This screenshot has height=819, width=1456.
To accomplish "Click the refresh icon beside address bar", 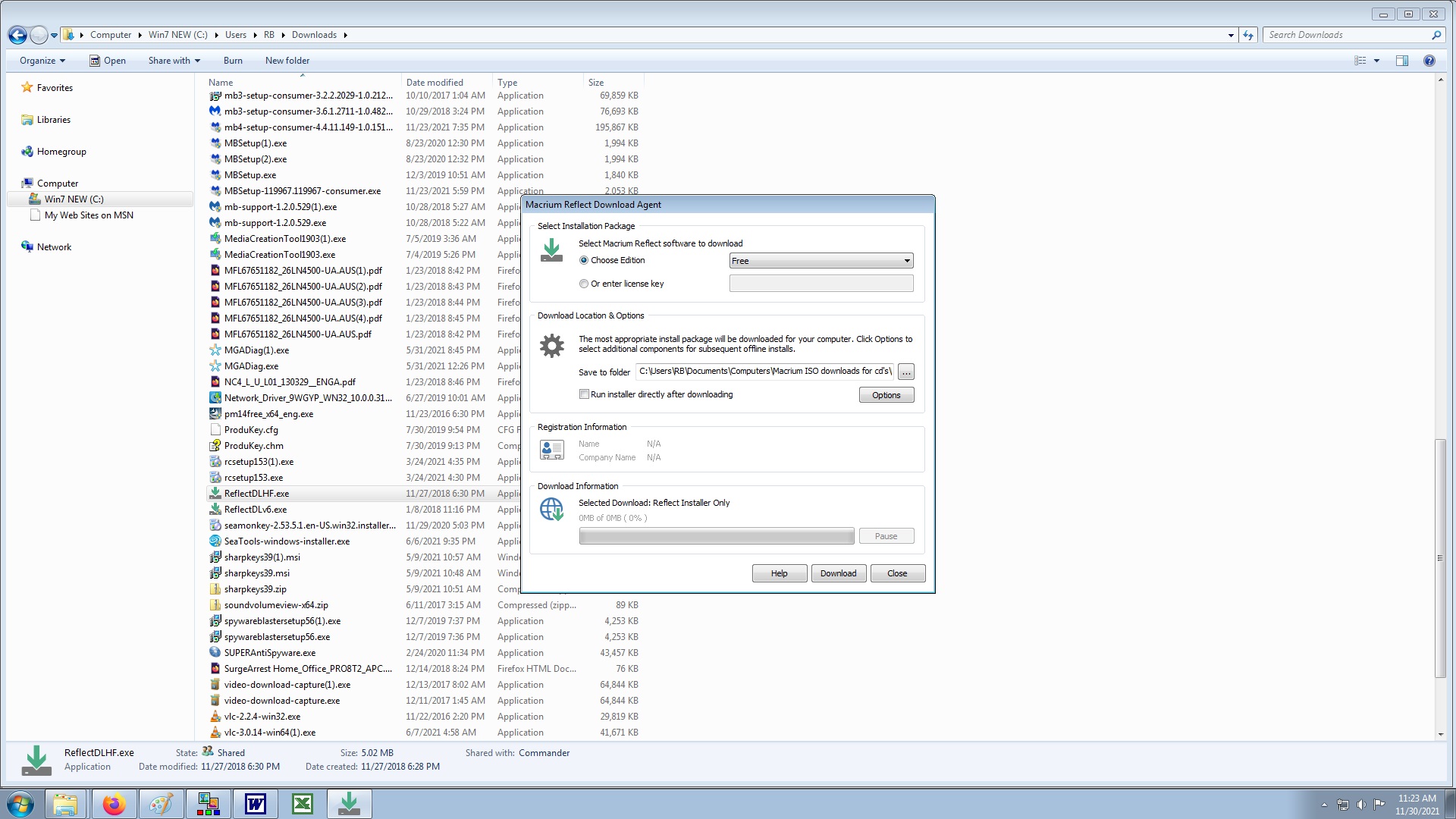I will pos(1248,35).
